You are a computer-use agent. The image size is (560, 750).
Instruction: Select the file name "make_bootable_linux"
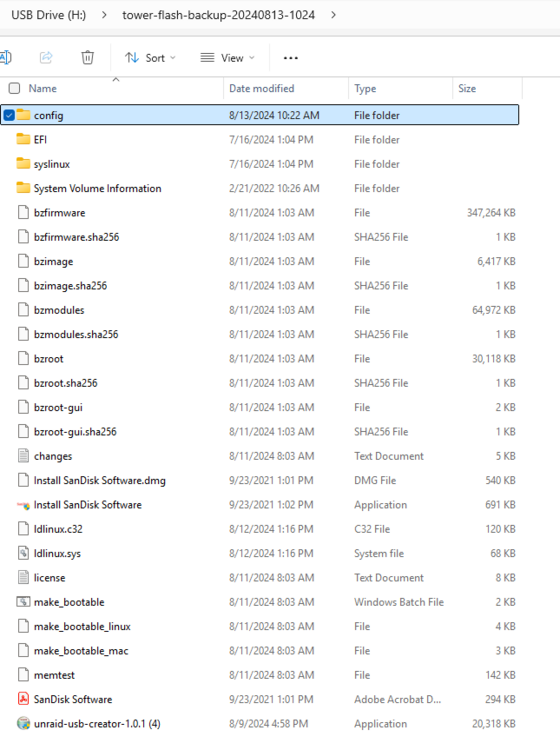tap(82, 627)
